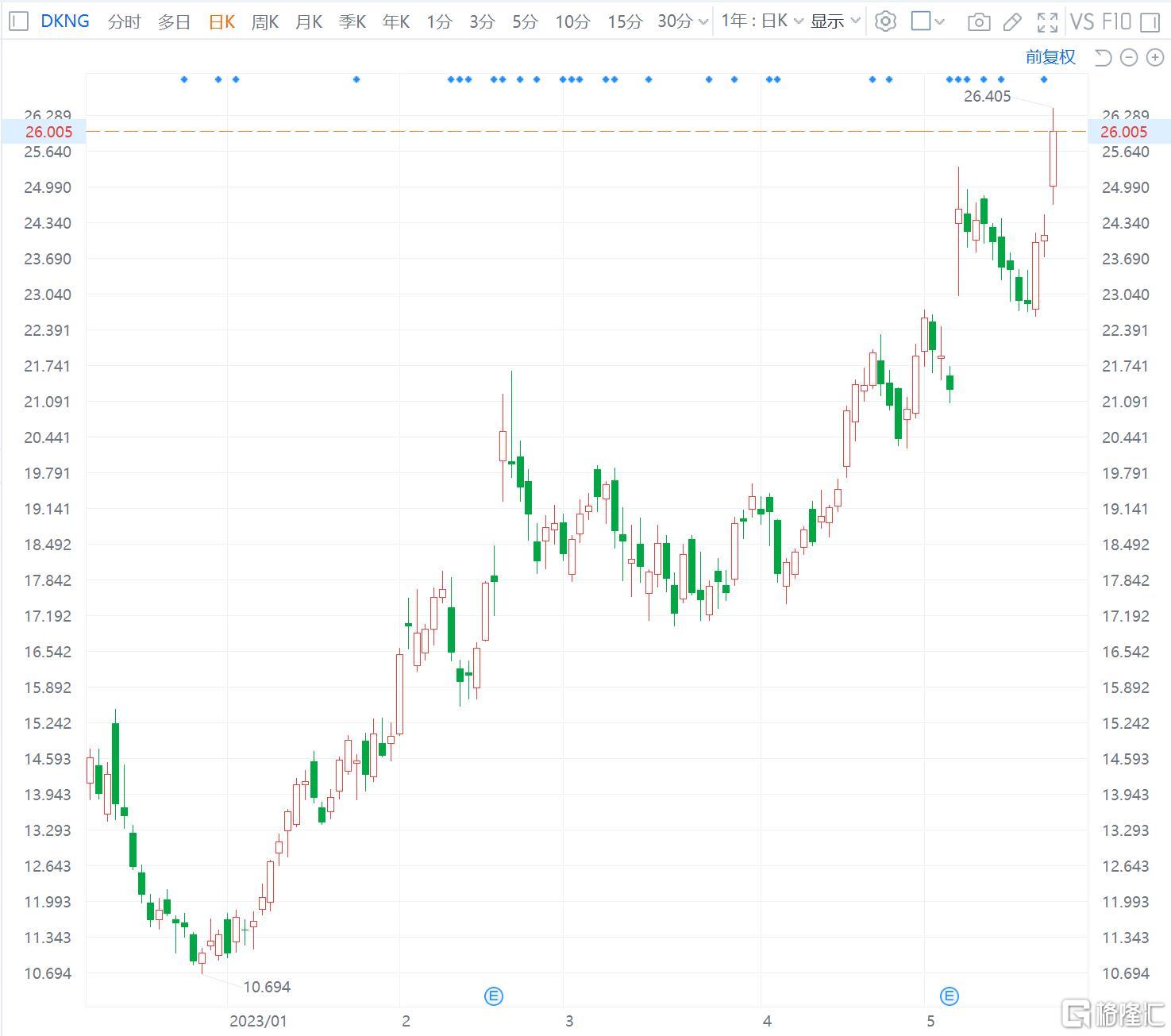Toggle the right sidebar panel icon

tap(1150, 22)
